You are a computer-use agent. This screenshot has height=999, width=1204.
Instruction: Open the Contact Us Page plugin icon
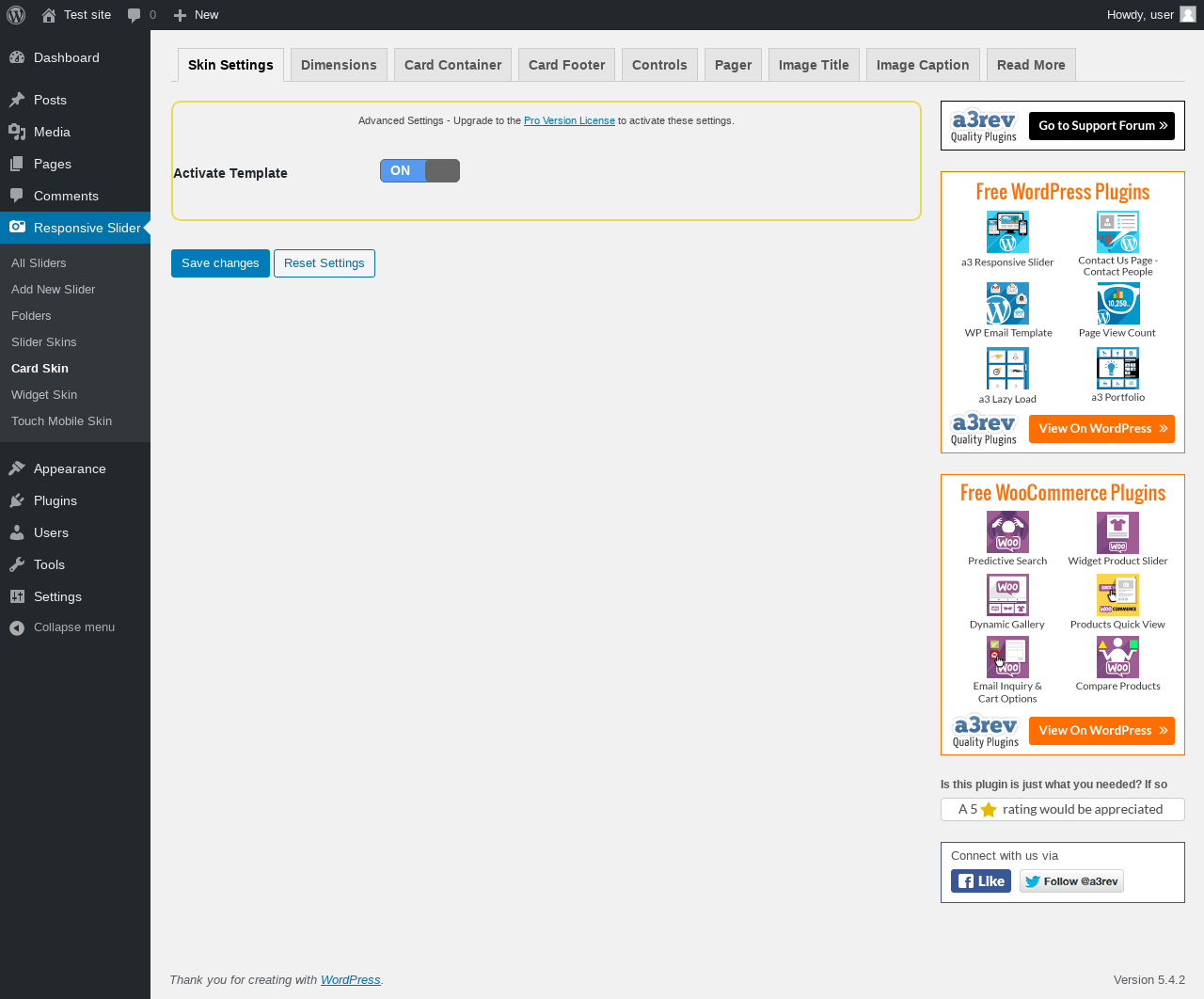1117,231
